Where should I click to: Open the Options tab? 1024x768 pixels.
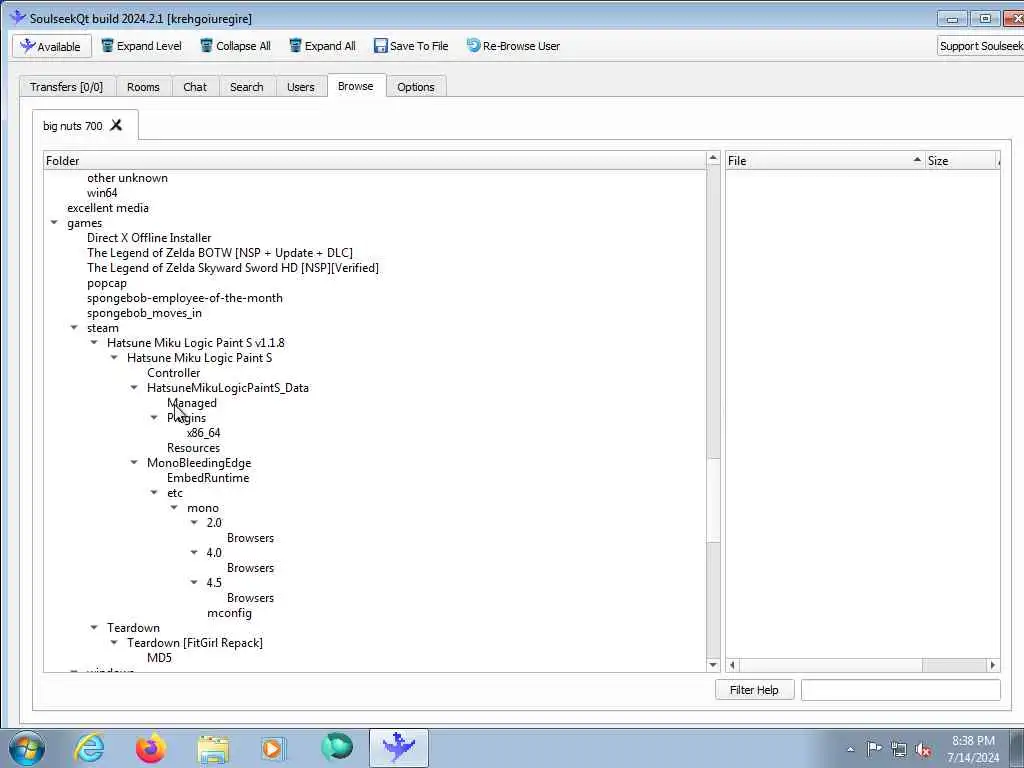coord(415,87)
